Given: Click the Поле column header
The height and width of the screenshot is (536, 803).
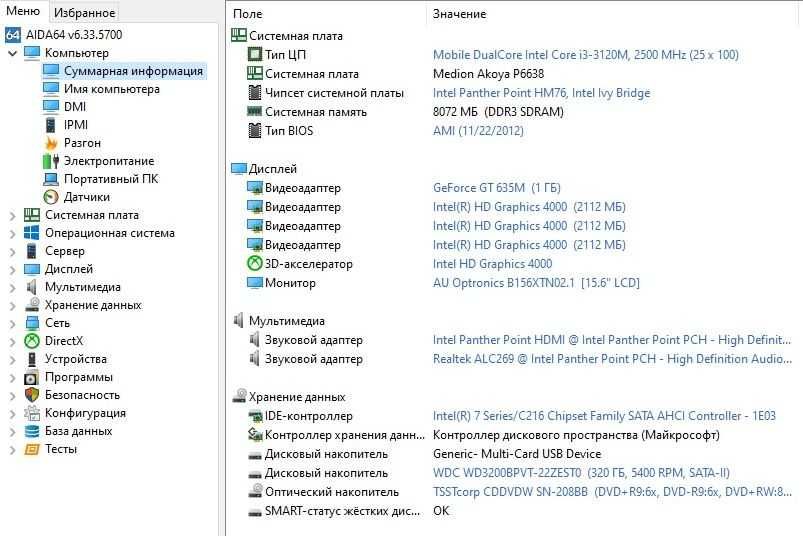Looking at the screenshot, I should coord(248,14).
